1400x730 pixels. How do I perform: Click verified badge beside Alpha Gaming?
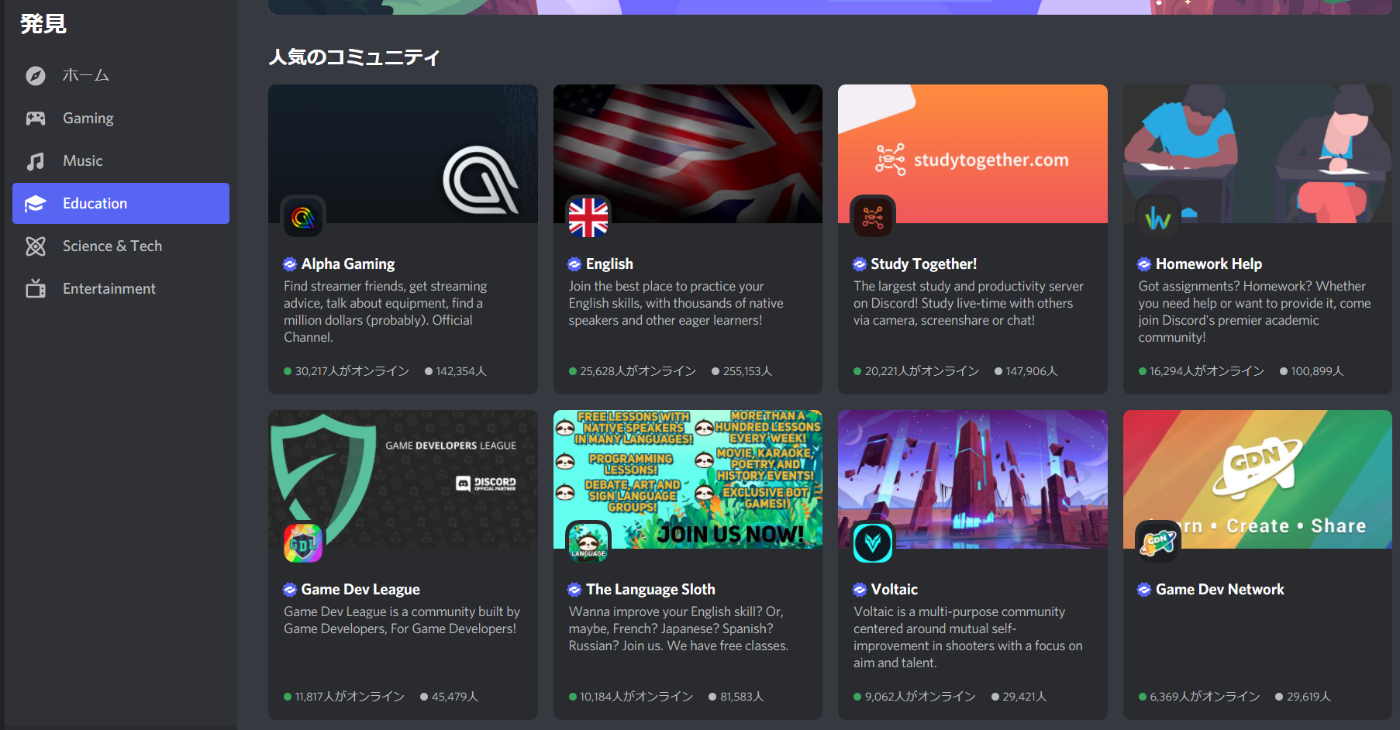pos(290,264)
